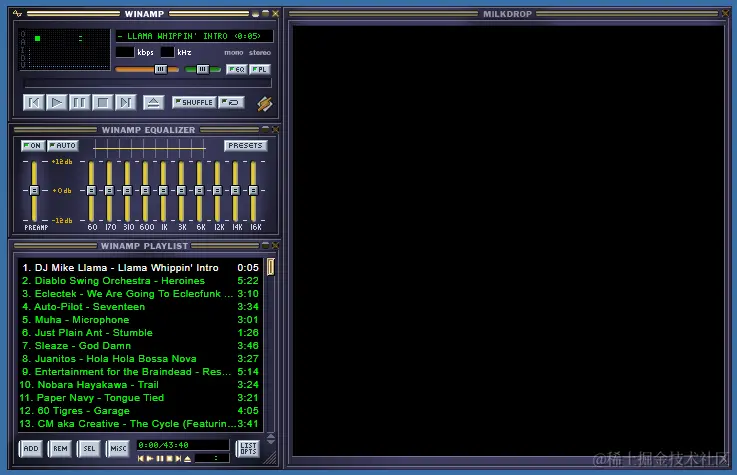The width and height of the screenshot is (737, 475).
Task: Toggle the PL playlist window button
Action: (x=260, y=70)
